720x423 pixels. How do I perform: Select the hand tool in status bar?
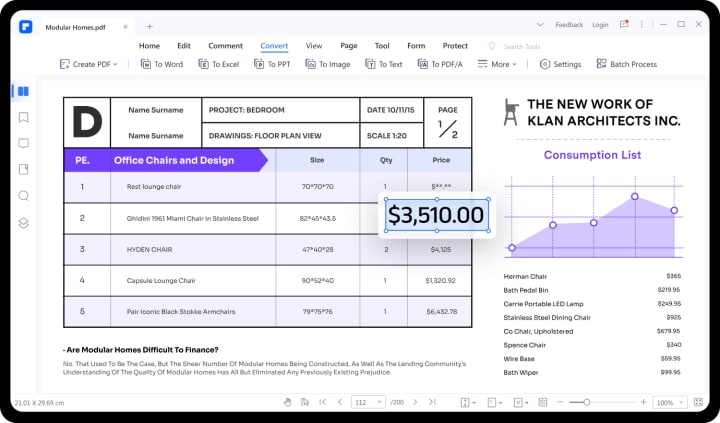click(287, 402)
